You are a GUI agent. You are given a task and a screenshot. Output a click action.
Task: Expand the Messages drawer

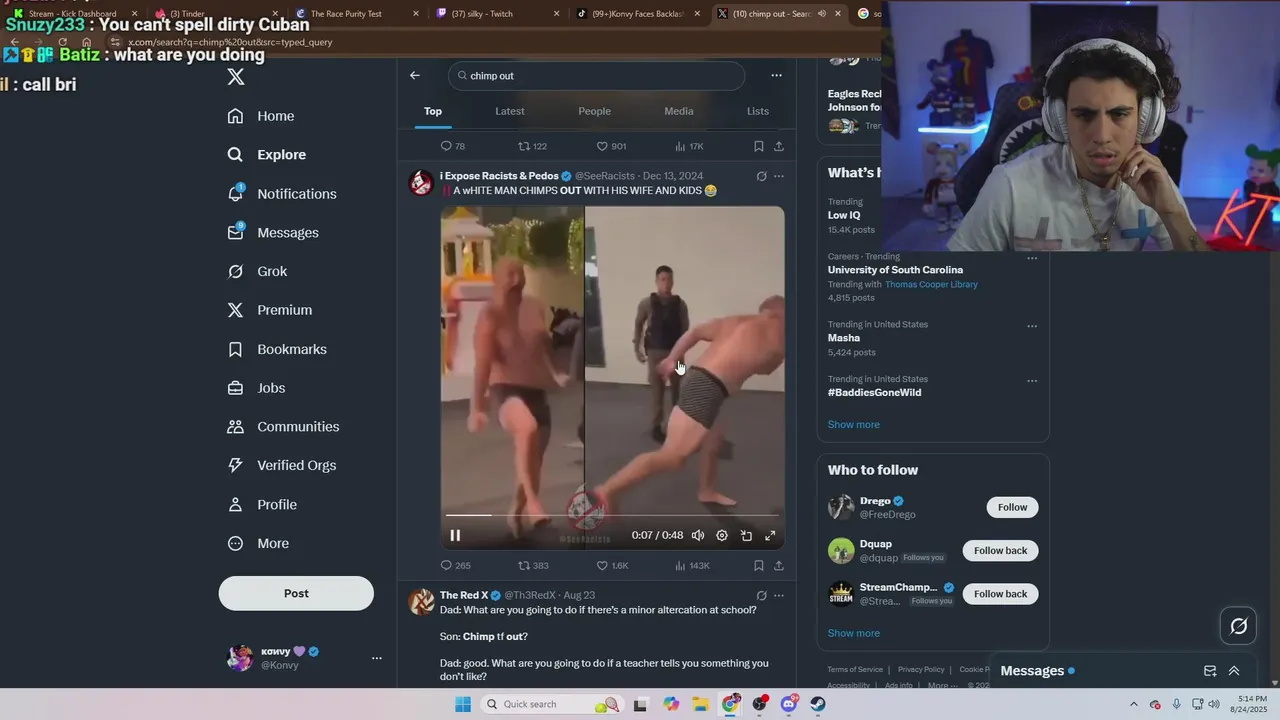coord(1234,671)
